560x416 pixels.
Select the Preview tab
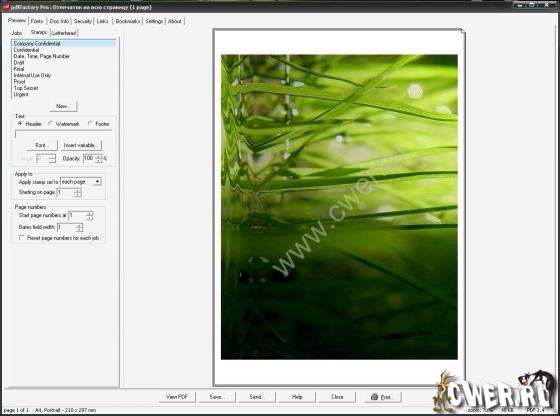click(17, 20)
